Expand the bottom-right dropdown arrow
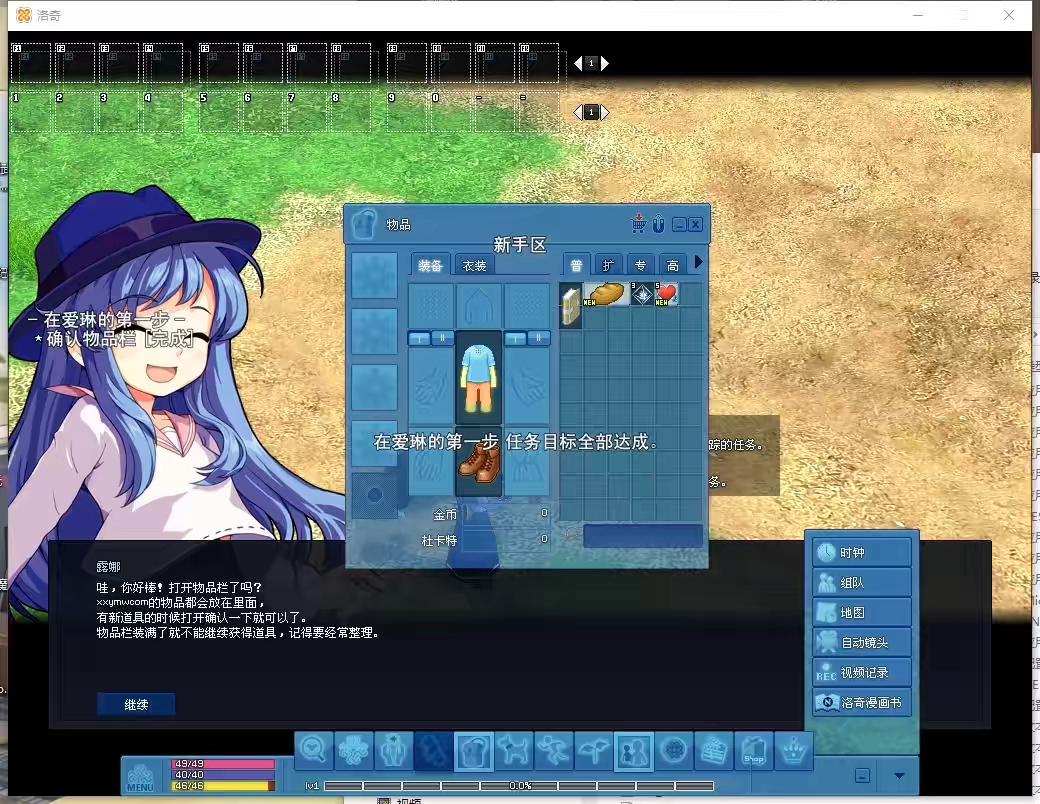This screenshot has height=804, width=1040. 899,775
